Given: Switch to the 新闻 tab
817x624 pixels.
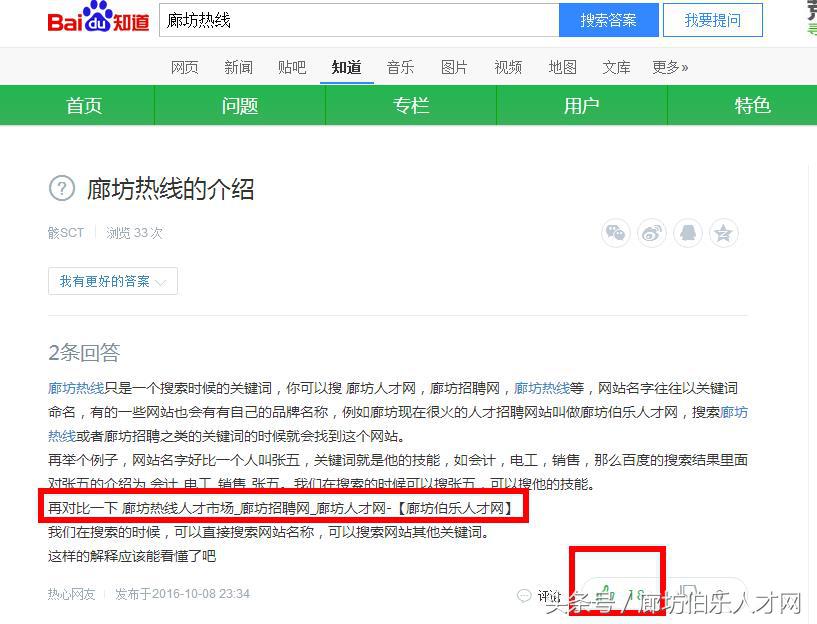Looking at the screenshot, I should pos(238,67).
